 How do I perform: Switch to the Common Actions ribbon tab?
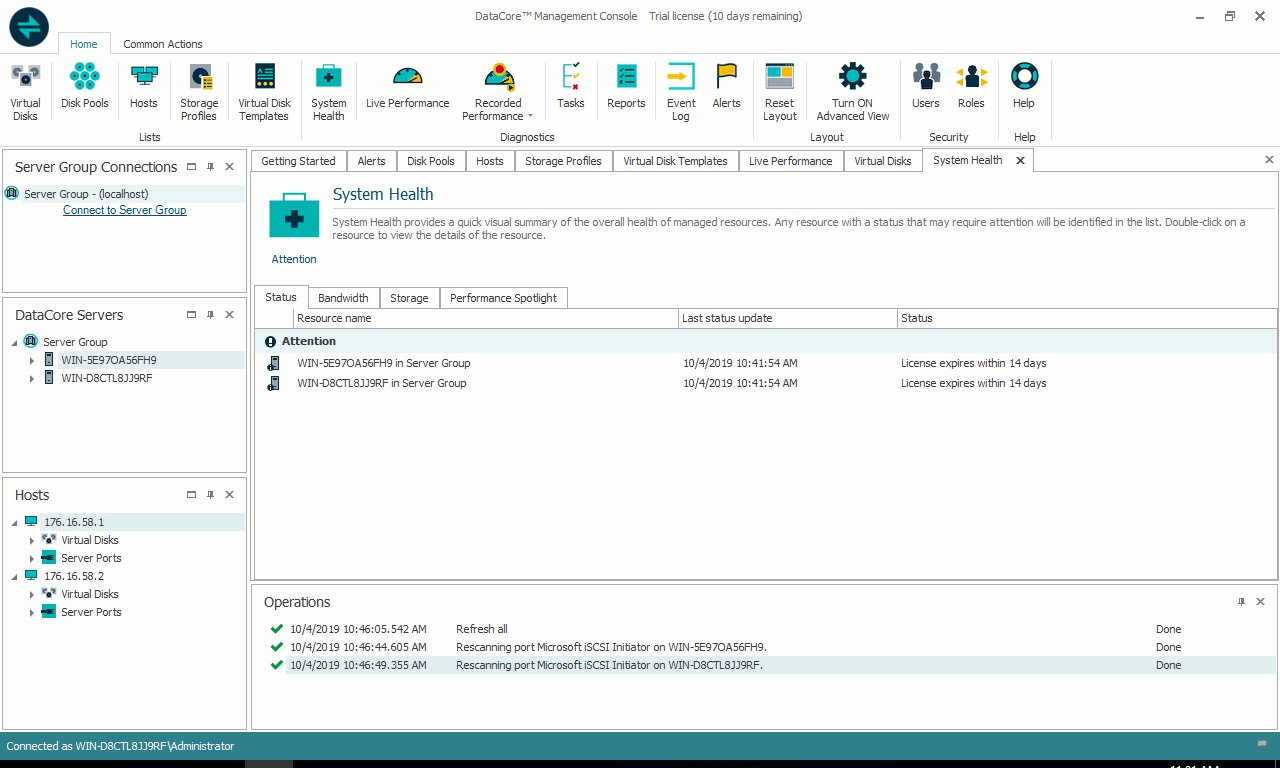tap(163, 44)
